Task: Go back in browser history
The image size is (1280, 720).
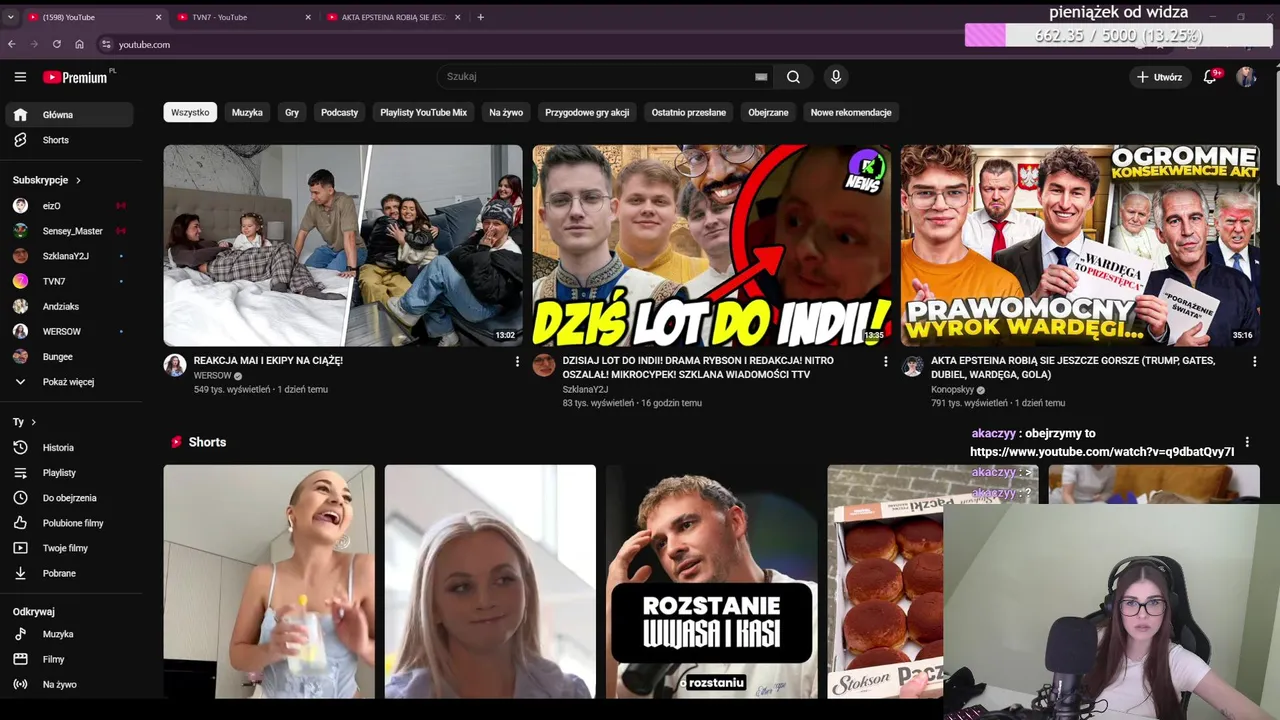Action: 12,44
